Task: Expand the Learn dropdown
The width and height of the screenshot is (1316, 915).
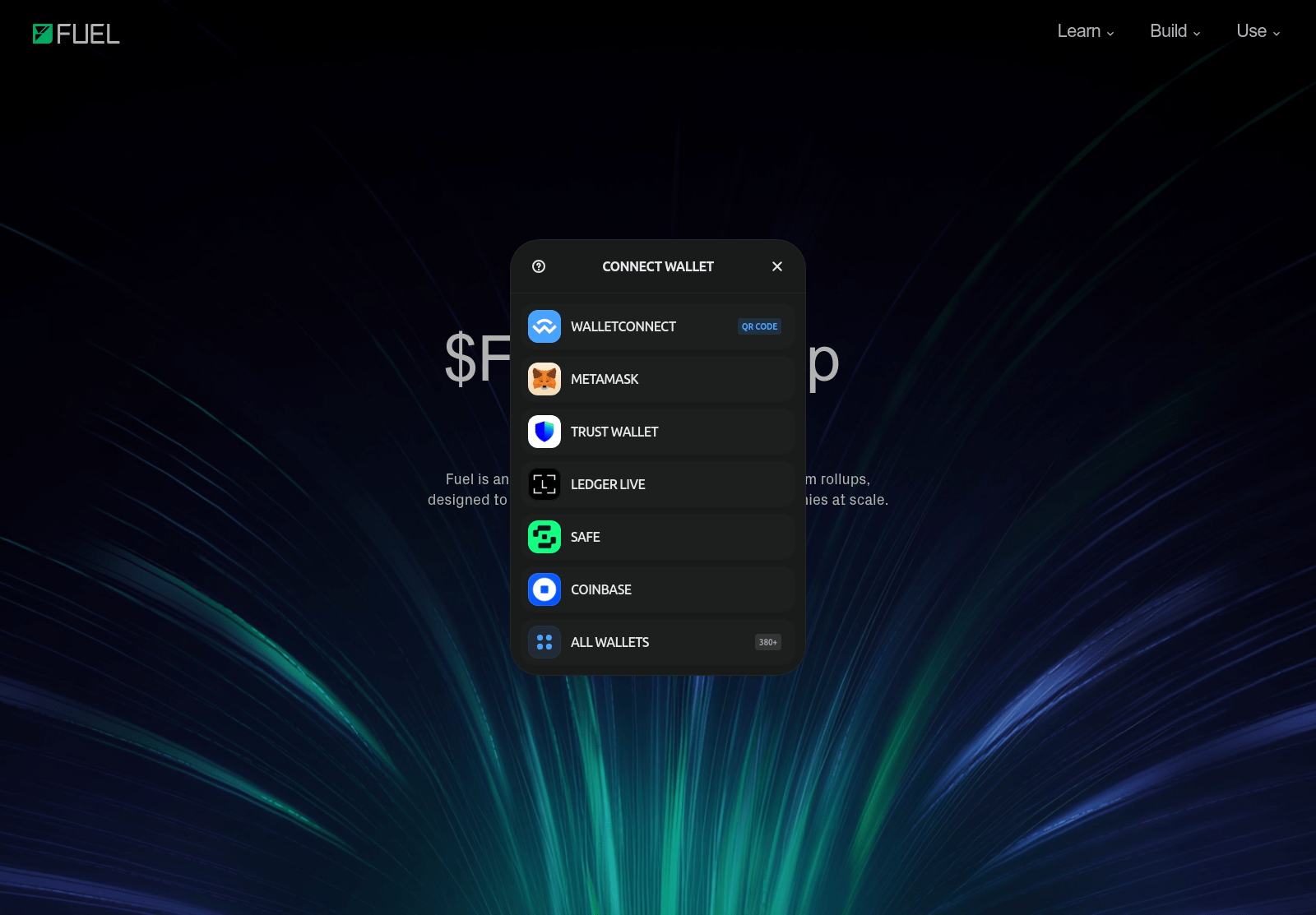Action: 1084,31
